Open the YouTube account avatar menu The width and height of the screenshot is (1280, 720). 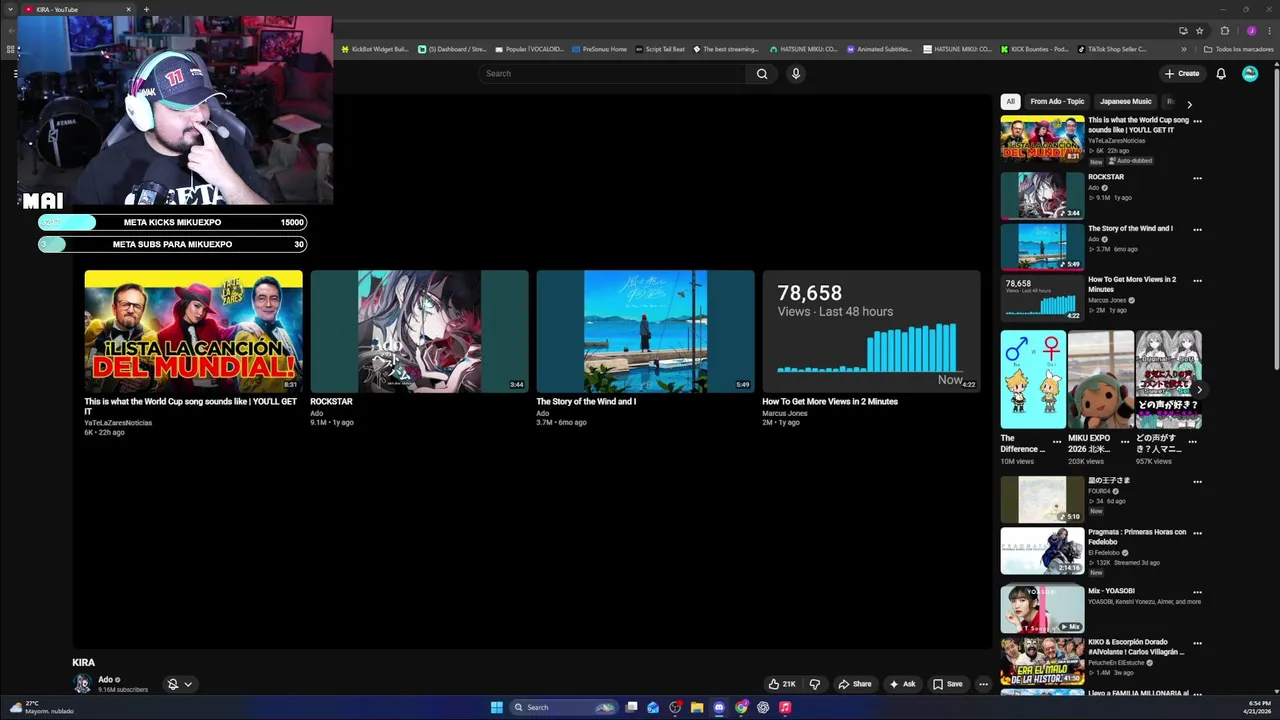pyautogui.click(x=1250, y=73)
